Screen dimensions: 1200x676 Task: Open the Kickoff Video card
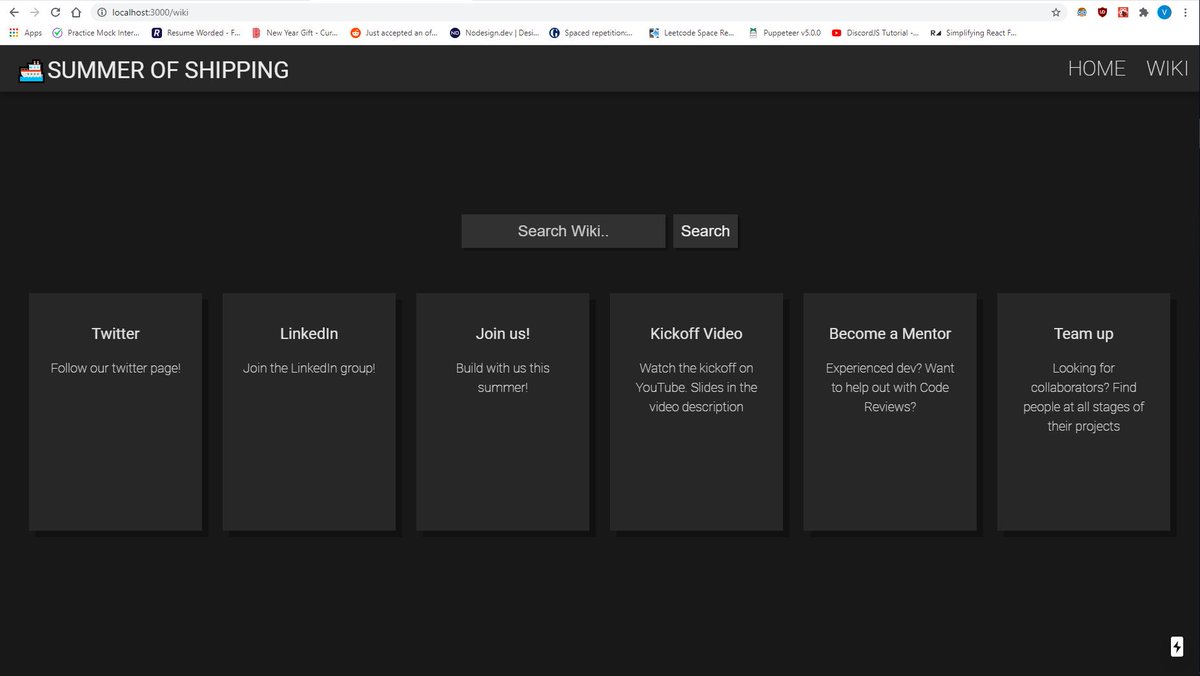pyautogui.click(x=696, y=411)
